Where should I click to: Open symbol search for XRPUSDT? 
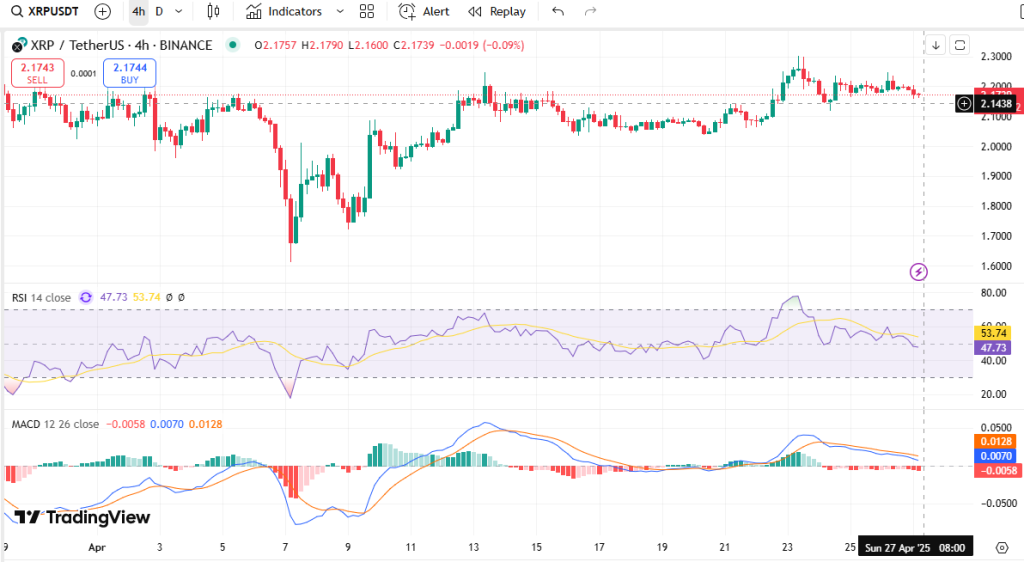[45, 12]
